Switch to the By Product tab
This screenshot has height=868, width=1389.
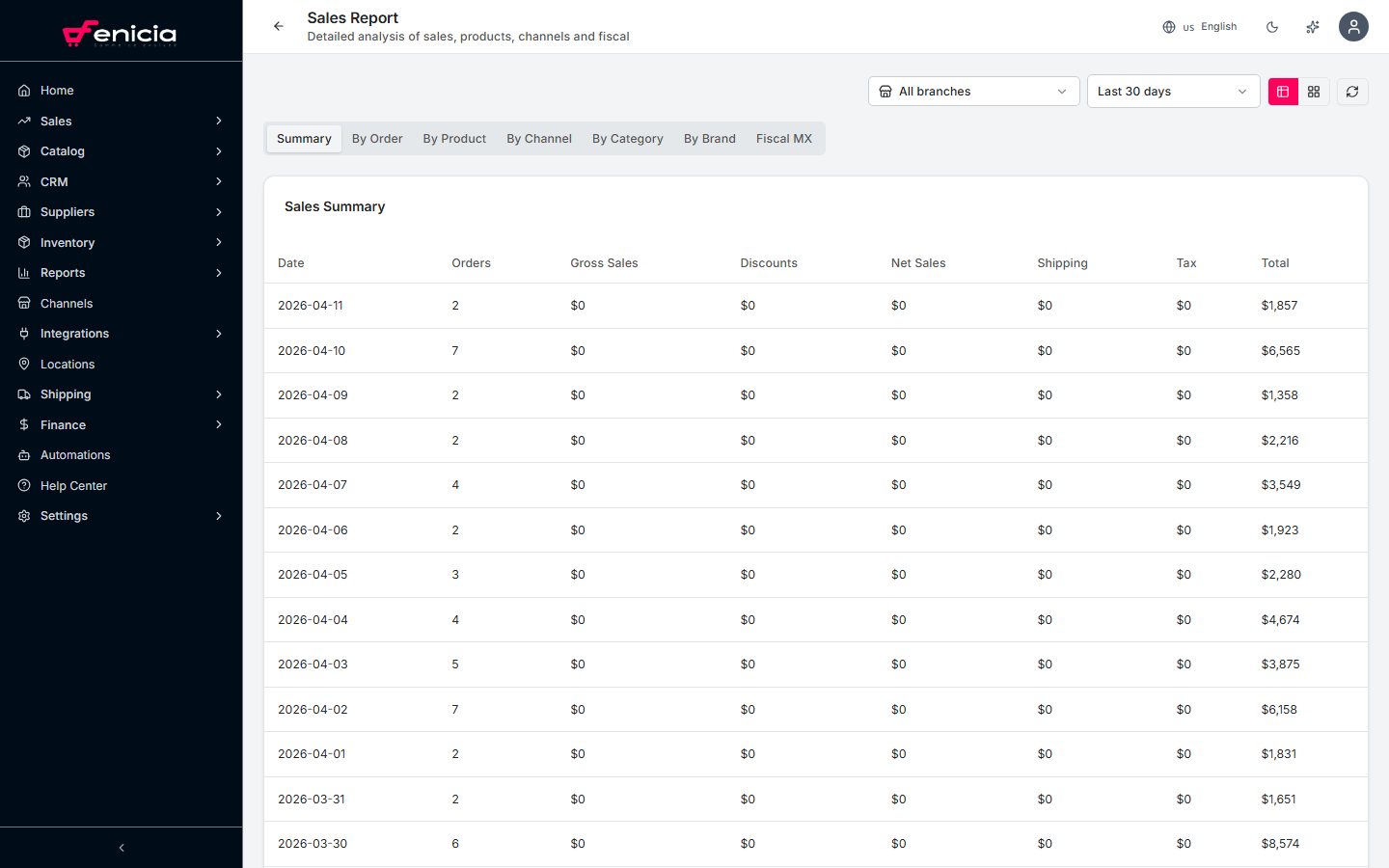(x=454, y=138)
